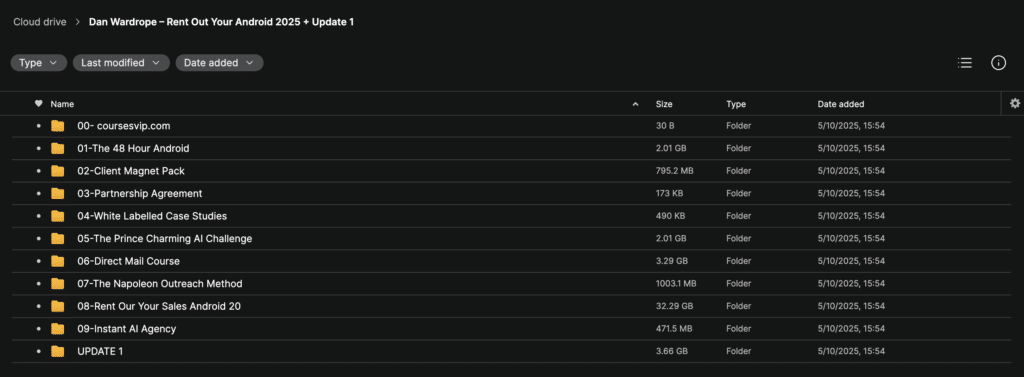1024x377 pixels.
Task: Go to Cloud drive breadcrumb
Action: [x=40, y=22]
